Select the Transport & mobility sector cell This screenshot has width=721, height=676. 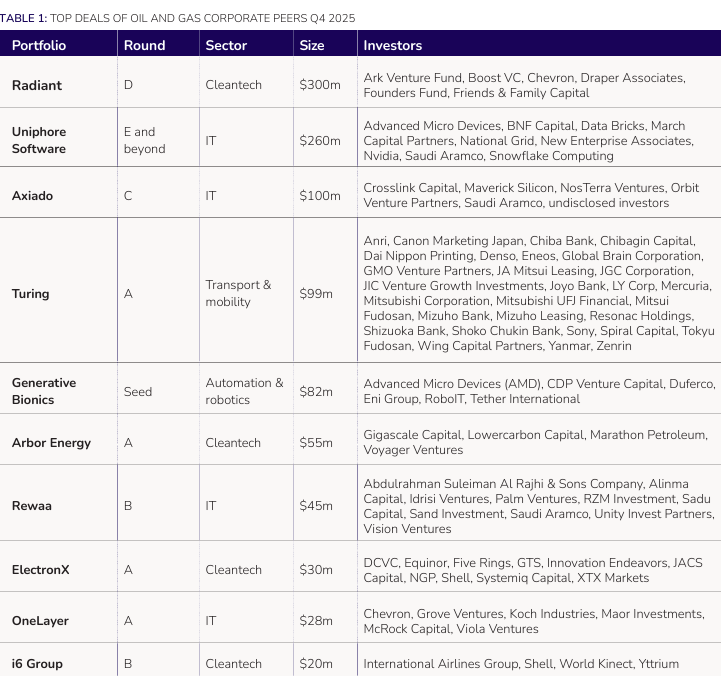[x=238, y=293]
